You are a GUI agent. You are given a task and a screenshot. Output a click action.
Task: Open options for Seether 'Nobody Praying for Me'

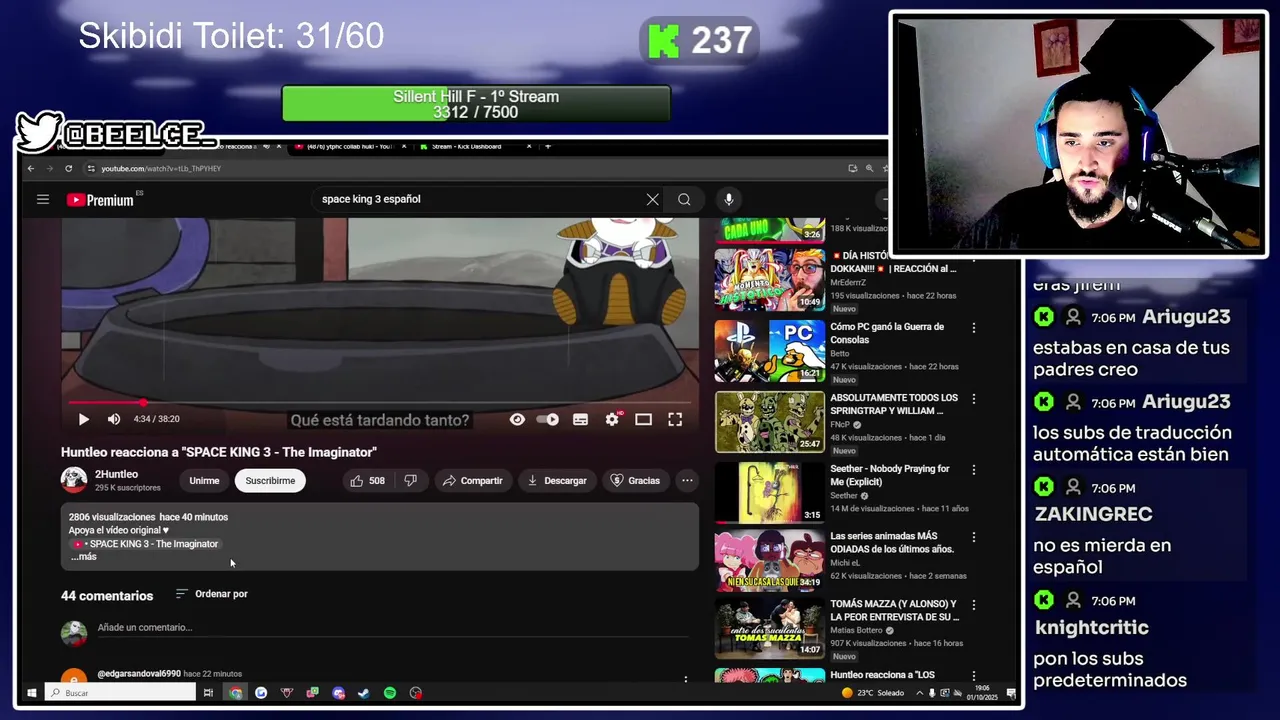click(973, 470)
